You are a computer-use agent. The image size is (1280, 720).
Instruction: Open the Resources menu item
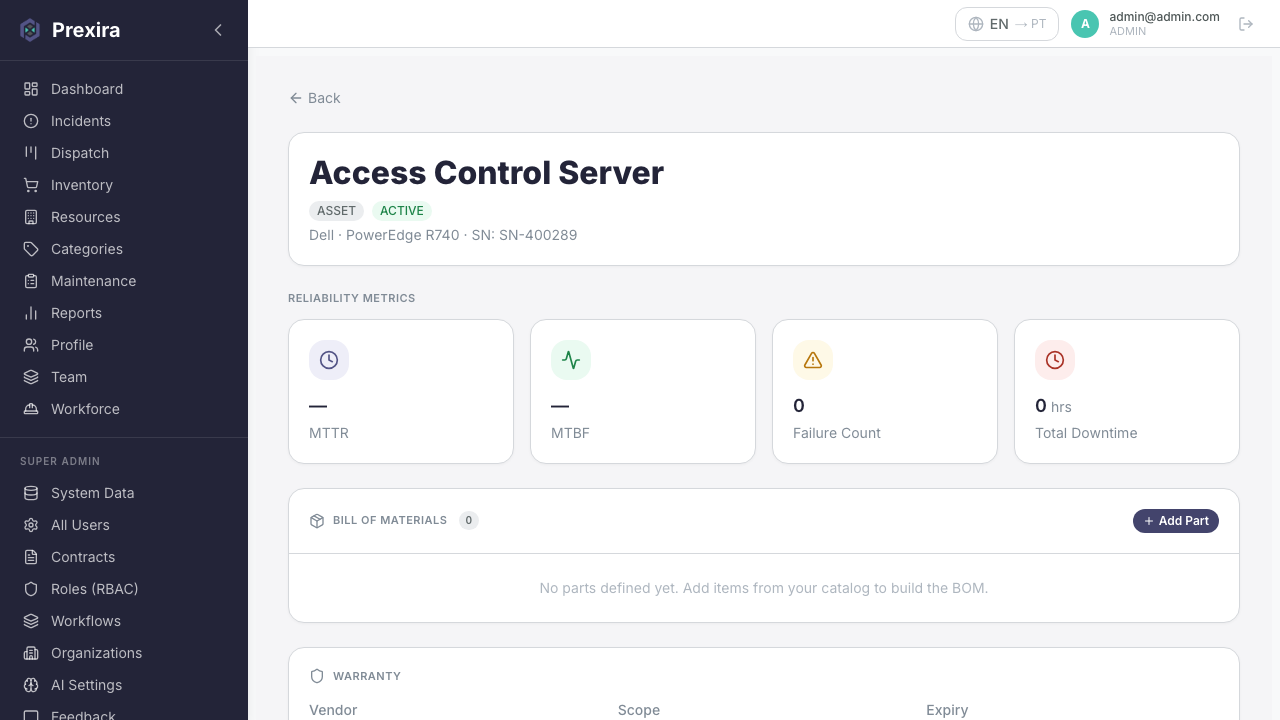click(x=124, y=217)
